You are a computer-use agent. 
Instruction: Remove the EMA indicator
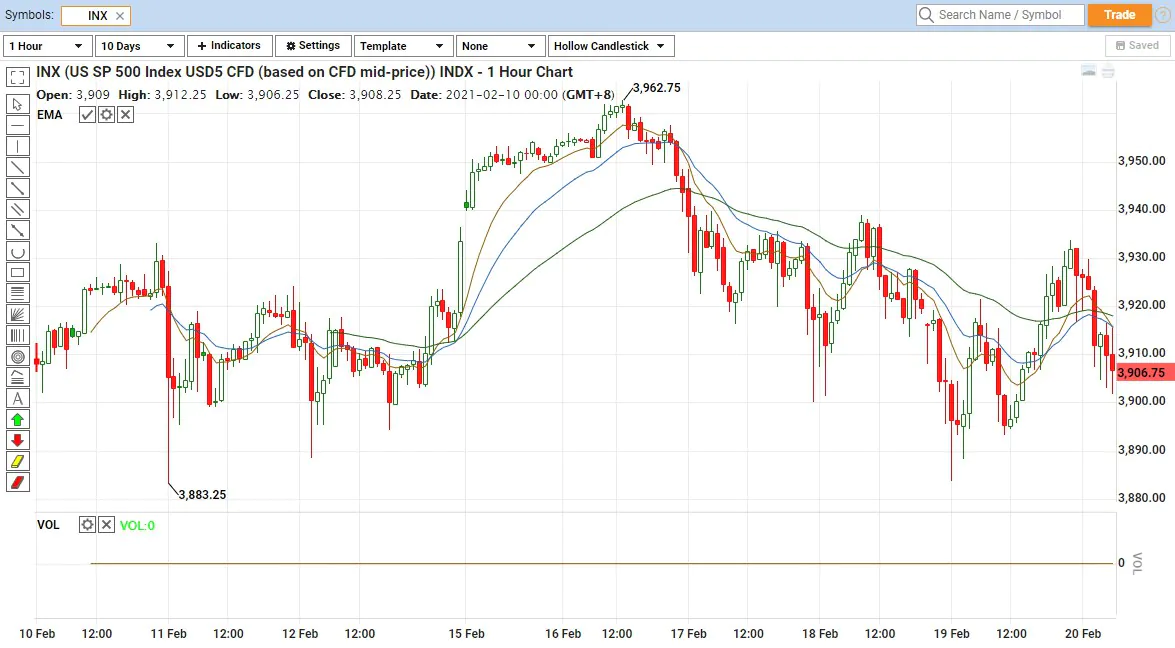tap(125, 115)
